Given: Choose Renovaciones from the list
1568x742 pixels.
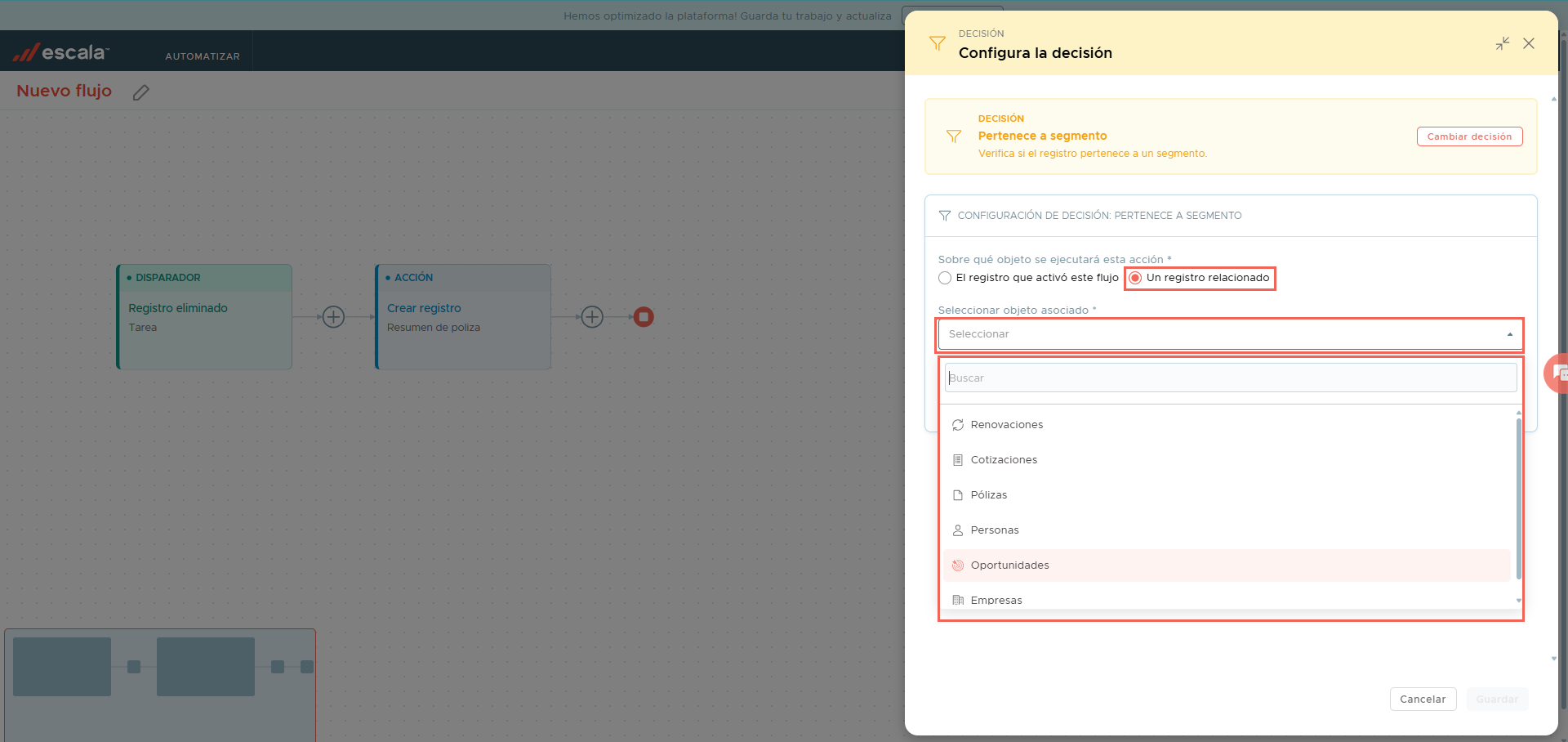Looking at the screenshot, I should point(1227,425).
